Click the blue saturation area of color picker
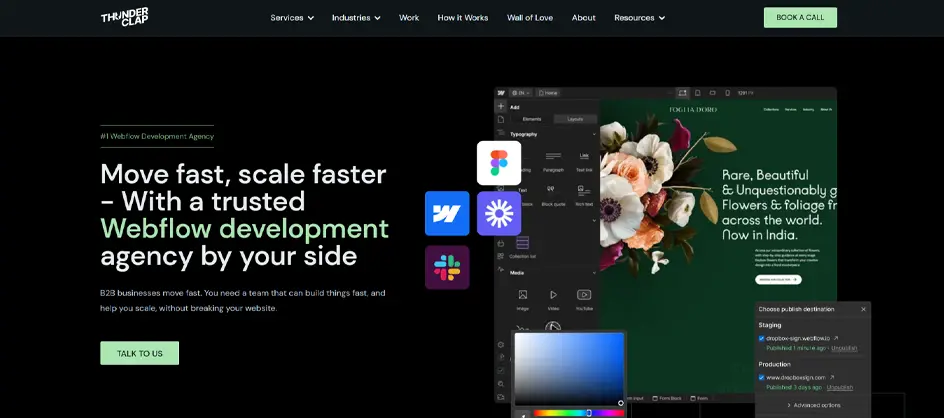This screenshot has height=418, width=944. pos(569,369)
